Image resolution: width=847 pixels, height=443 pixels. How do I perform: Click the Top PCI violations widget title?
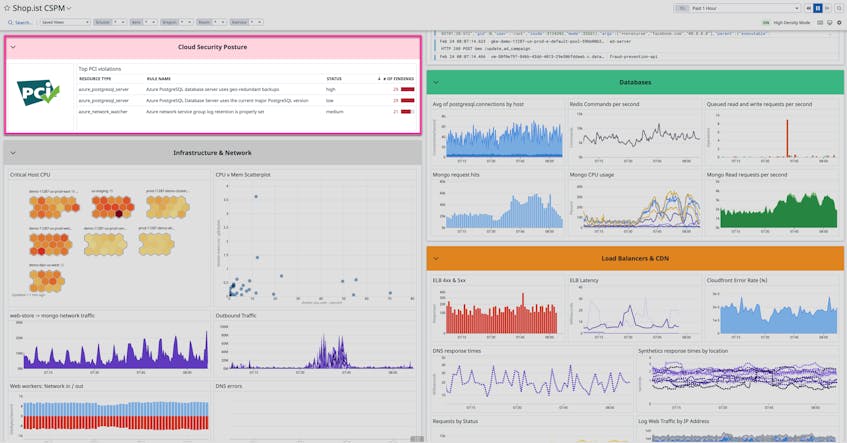100,69
